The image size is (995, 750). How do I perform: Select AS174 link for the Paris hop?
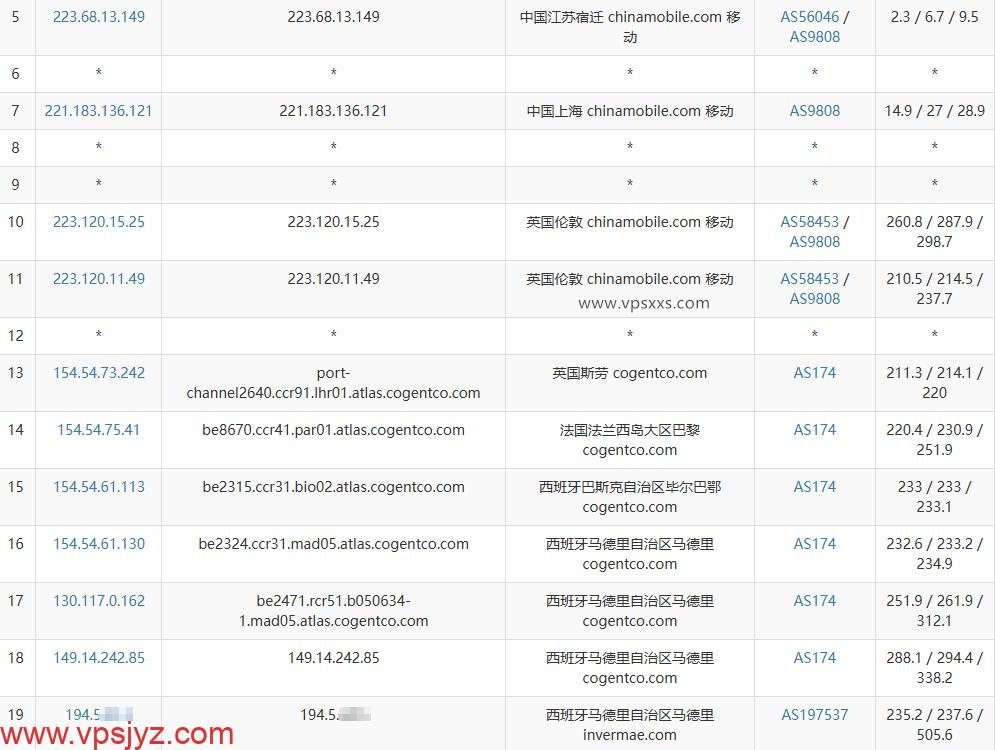coord(814,430)
